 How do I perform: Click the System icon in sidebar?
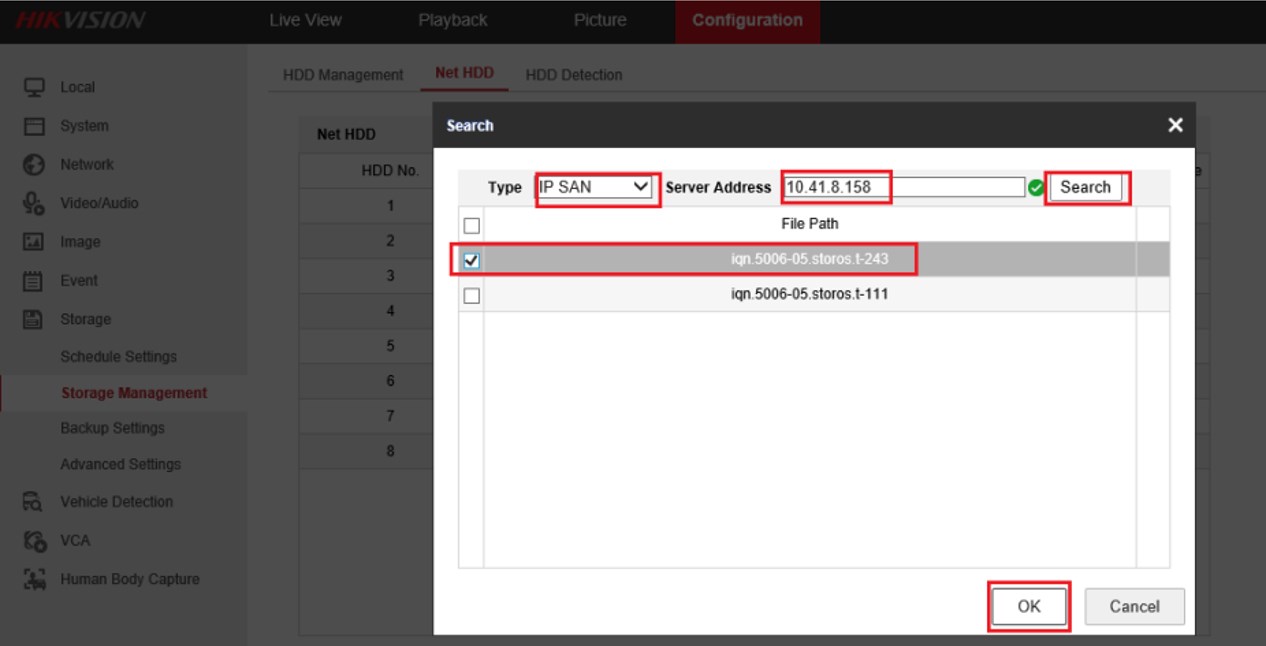[x=34, y=126]
